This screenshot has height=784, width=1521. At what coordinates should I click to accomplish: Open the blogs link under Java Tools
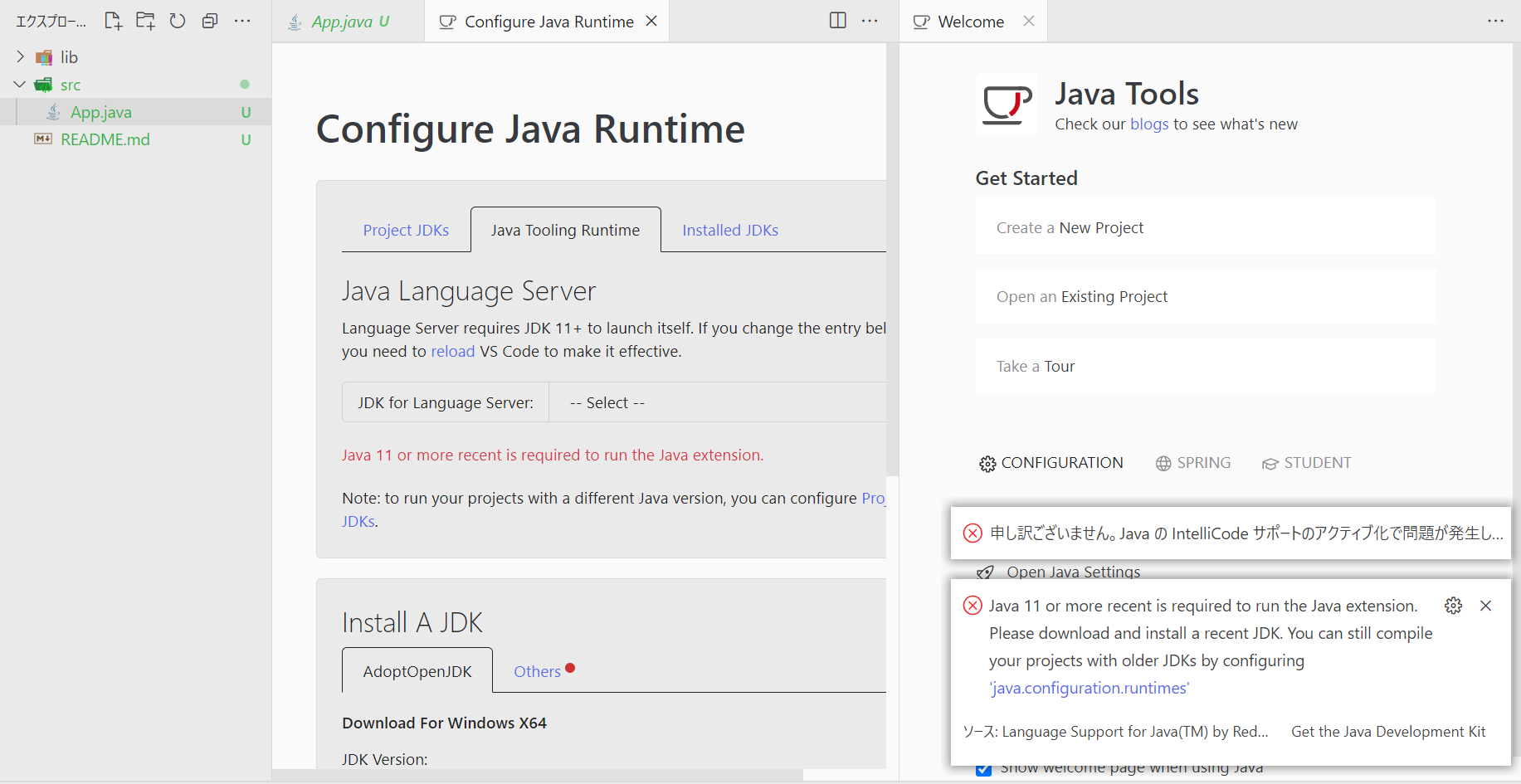tap(1149, 124)
